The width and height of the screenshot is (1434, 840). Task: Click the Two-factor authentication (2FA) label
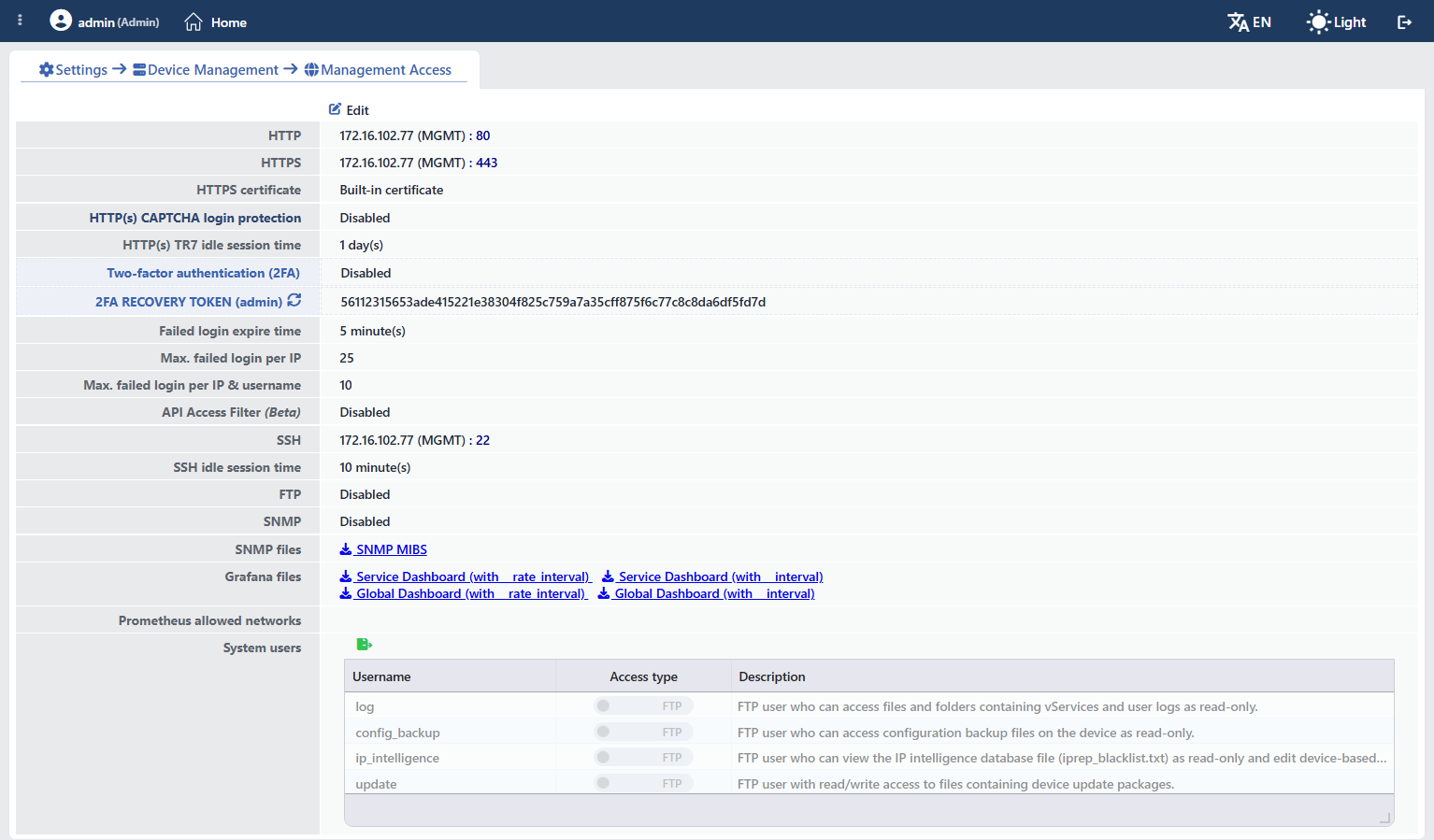(x=204, y=273)
